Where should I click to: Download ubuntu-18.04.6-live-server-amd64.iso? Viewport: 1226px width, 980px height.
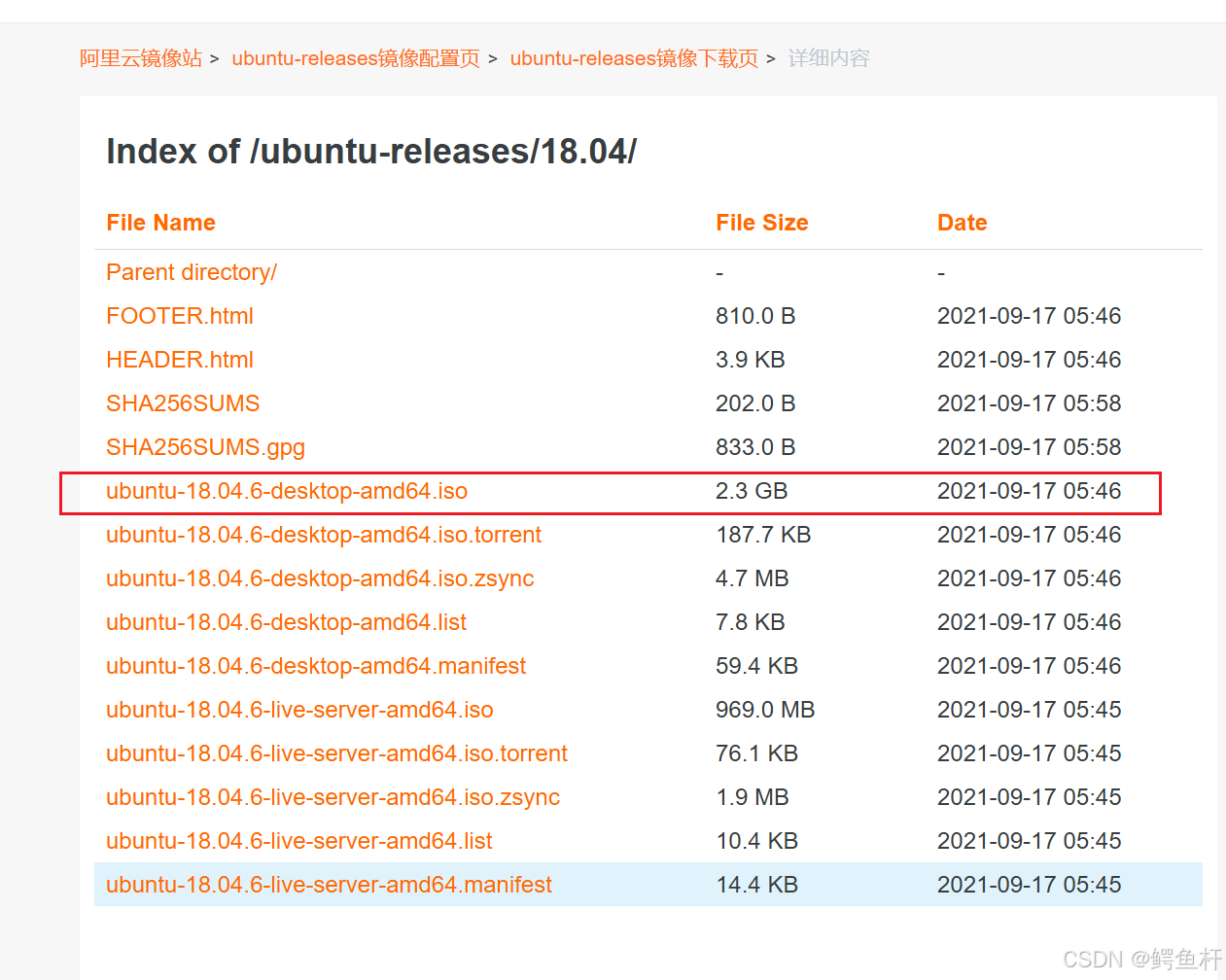(x=299, y=710)
